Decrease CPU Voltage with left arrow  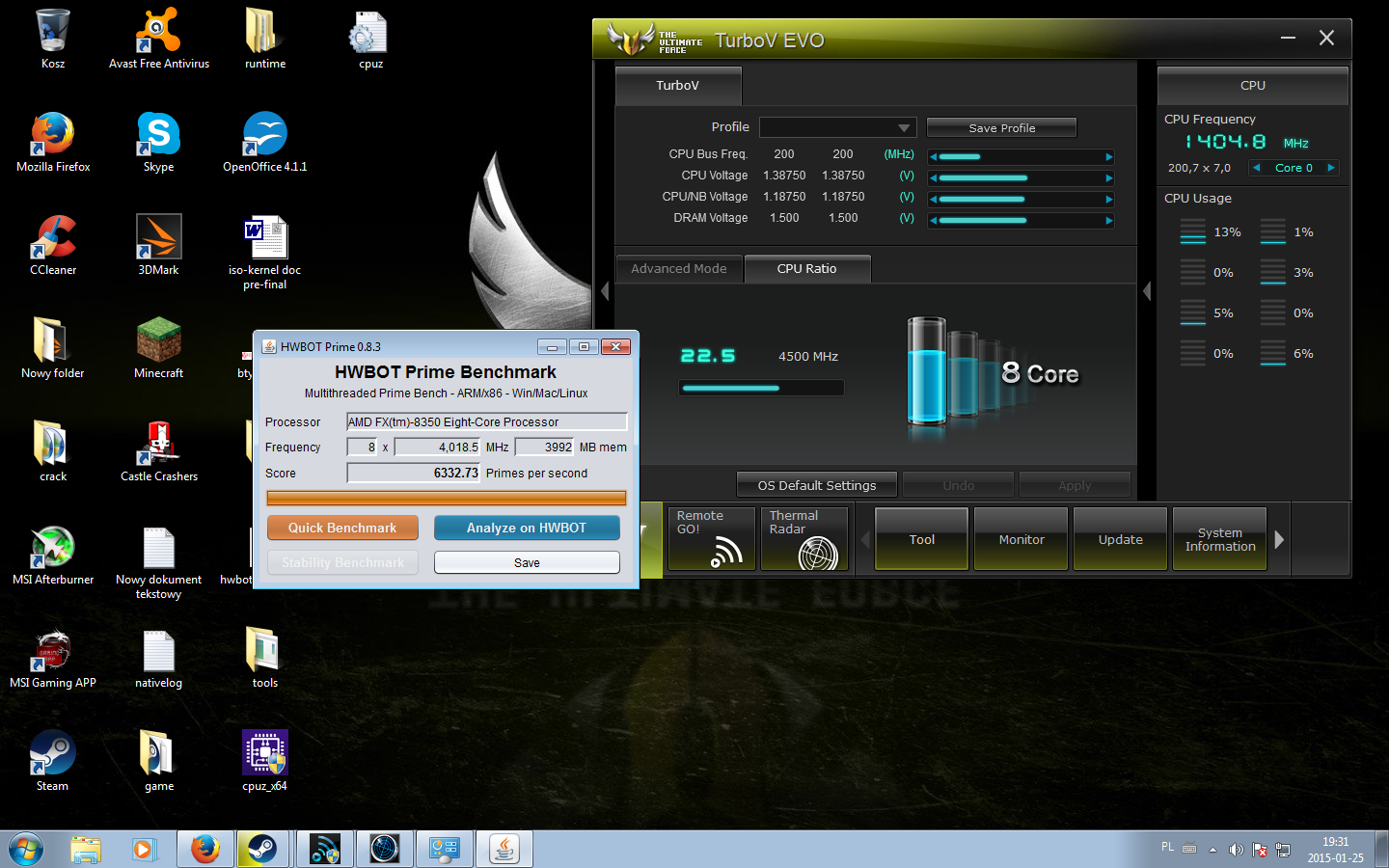[x=934, y=177]
